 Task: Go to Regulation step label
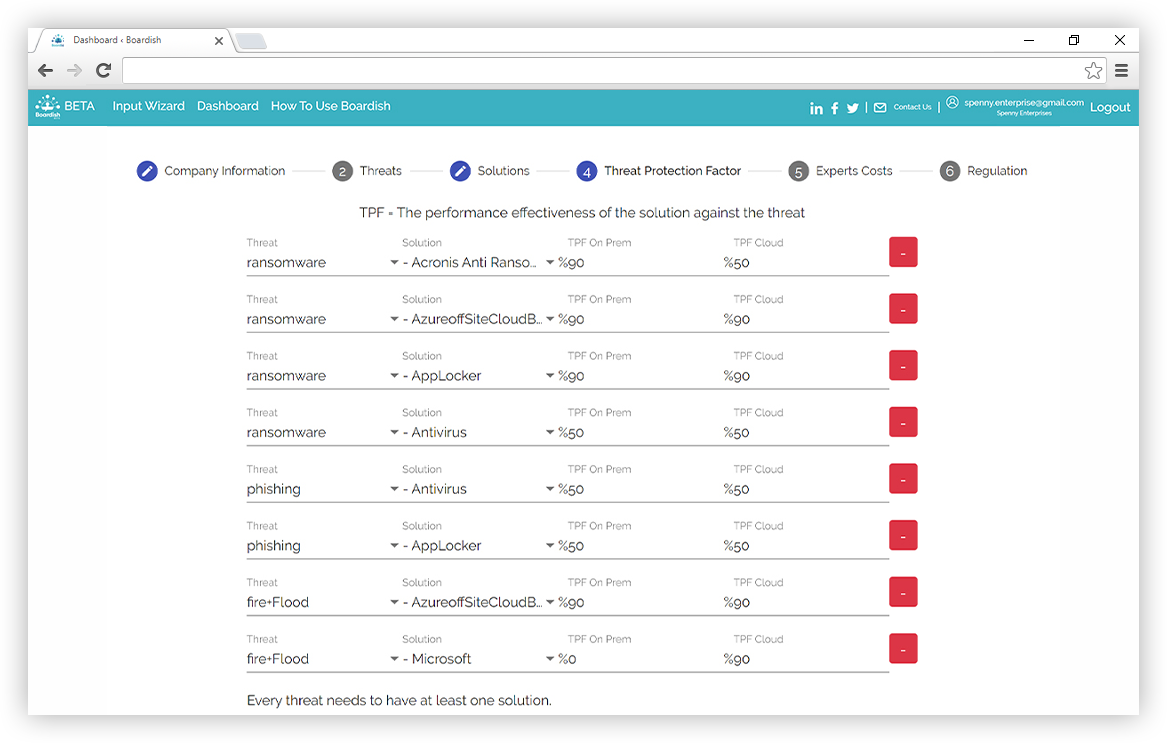[997, 171]
